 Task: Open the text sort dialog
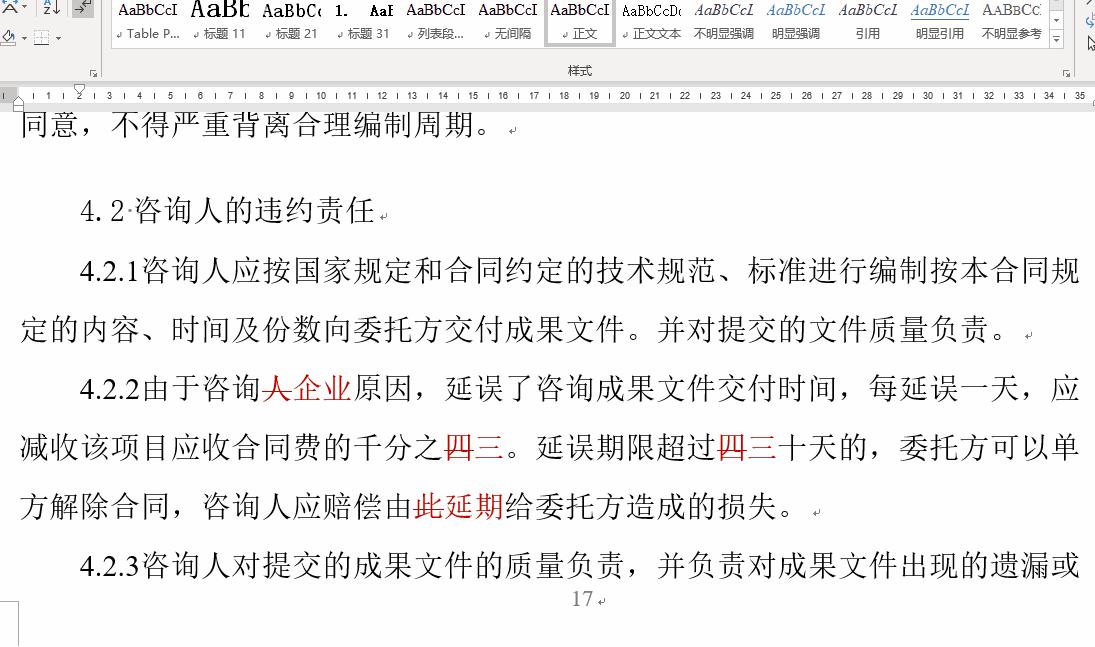pos(52,9)
